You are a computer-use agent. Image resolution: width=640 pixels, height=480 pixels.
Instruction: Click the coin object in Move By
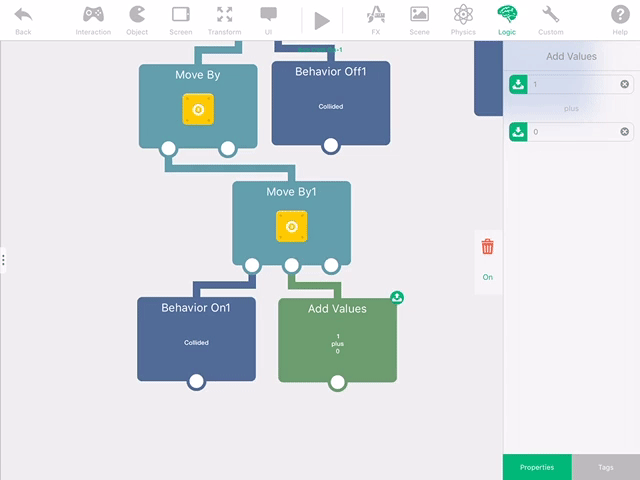coord(198,109)
